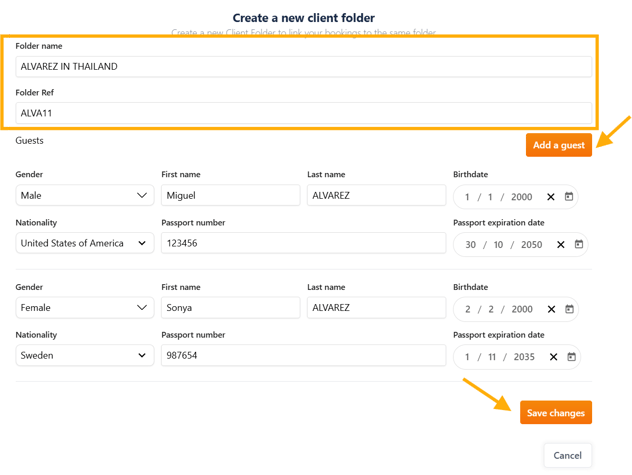Screen dimensions: 632x475
Task: Open calendar picker for Miguel's birthdate
Action: [569, 197]
